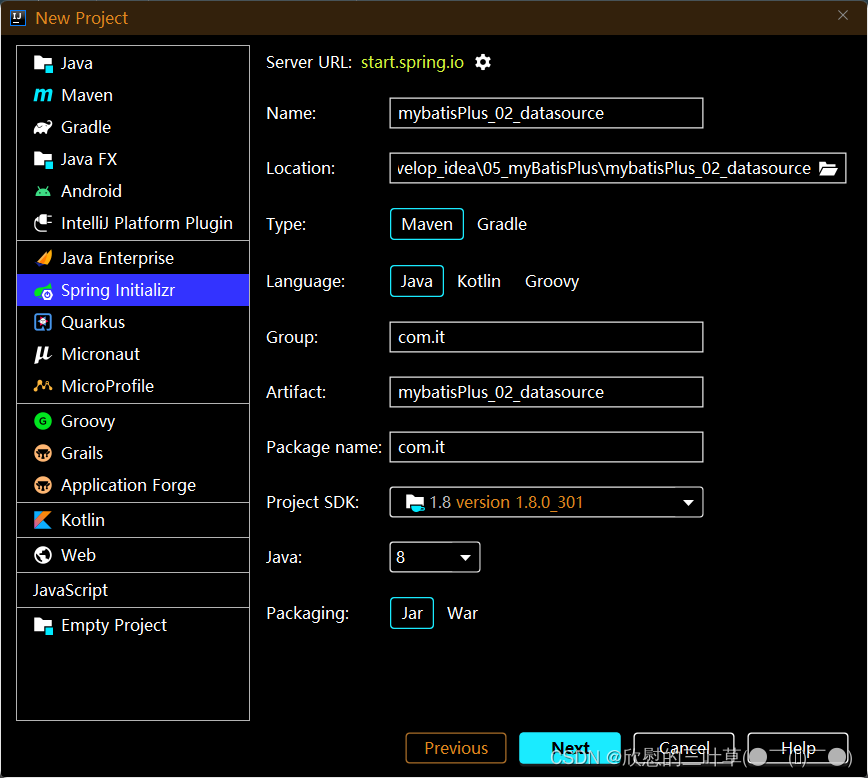This screenshot has height=778, width=868.
Task: Click the IntelliJ Platform Plugin icon
Action: coord(43,223)
